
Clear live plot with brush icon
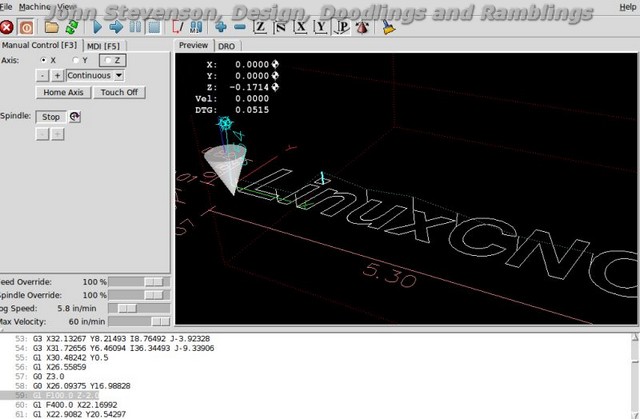388,27
